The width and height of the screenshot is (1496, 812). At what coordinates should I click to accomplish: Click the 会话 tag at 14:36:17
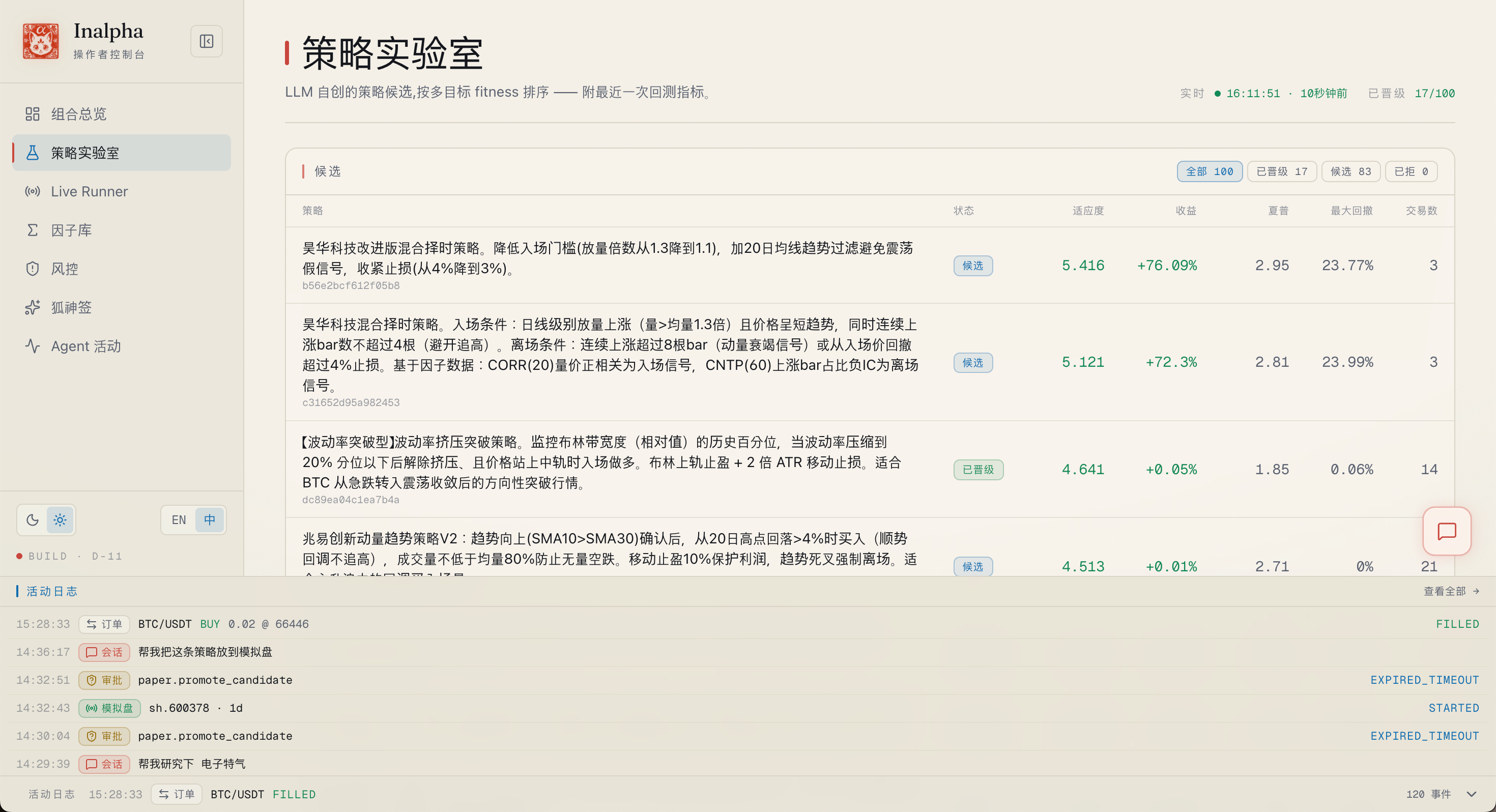click(x=104, y=652)
